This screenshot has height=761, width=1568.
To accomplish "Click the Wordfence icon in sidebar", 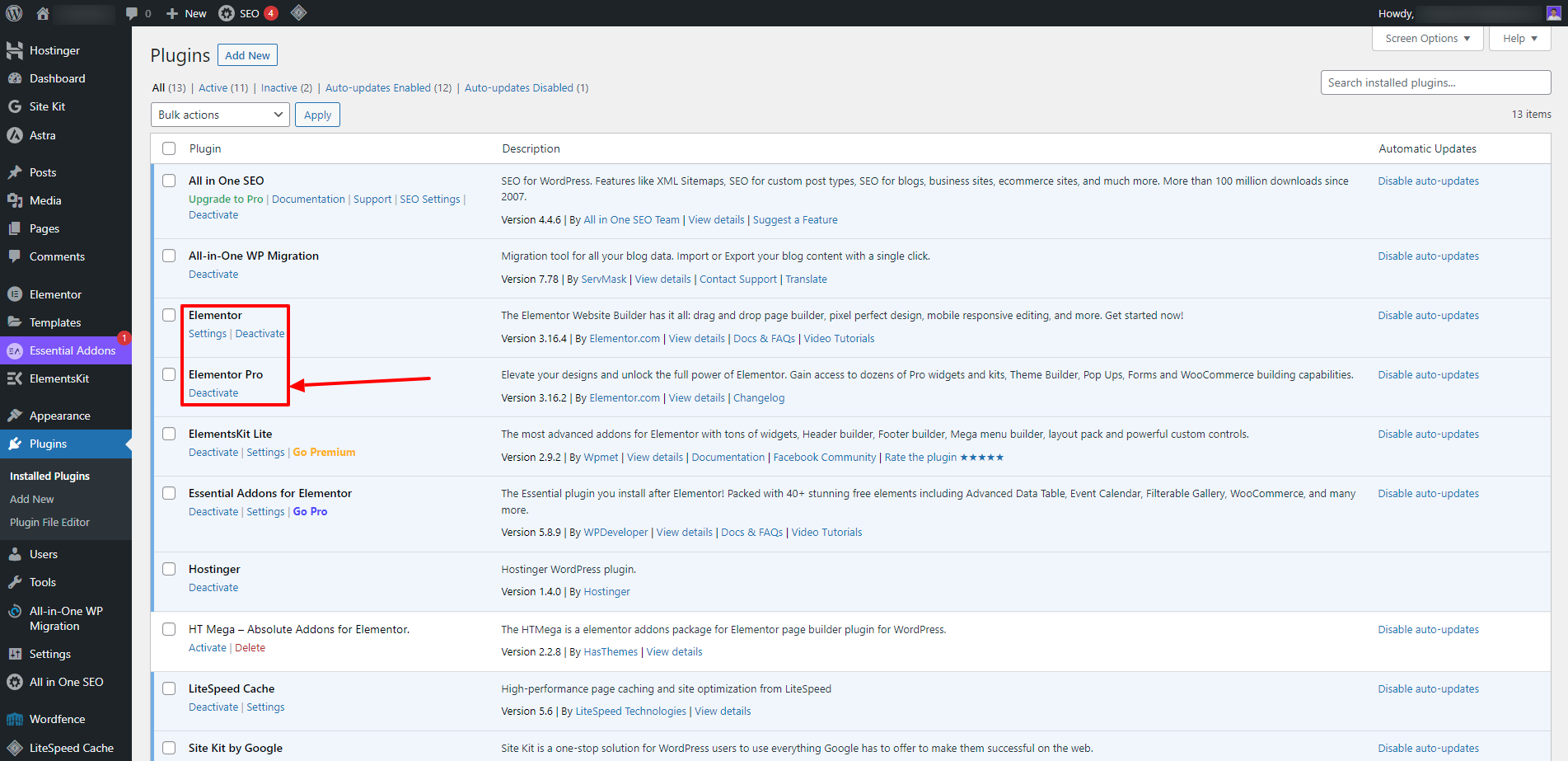I will [15, 719].
